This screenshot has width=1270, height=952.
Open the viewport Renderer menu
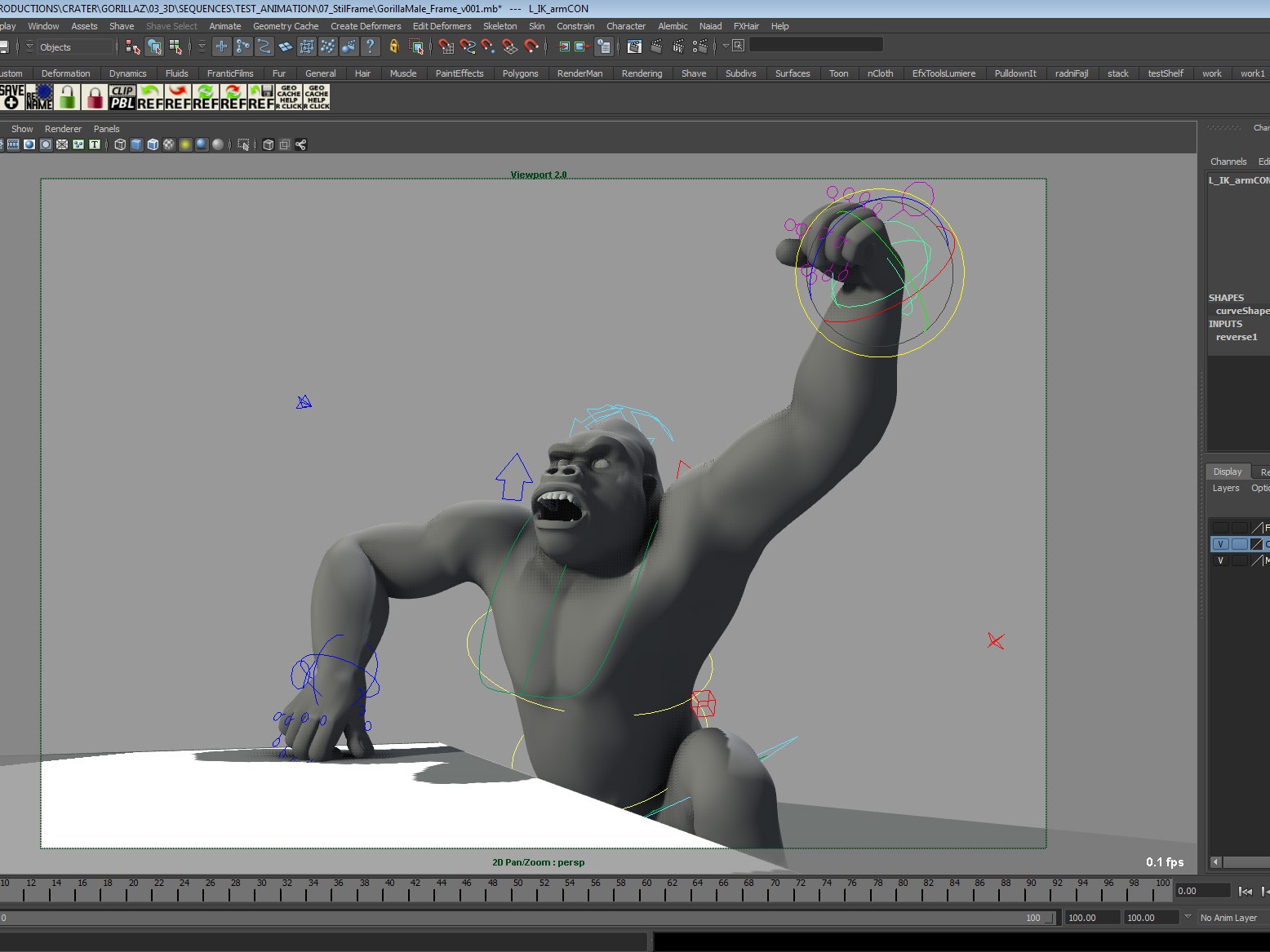pos(63,129)
